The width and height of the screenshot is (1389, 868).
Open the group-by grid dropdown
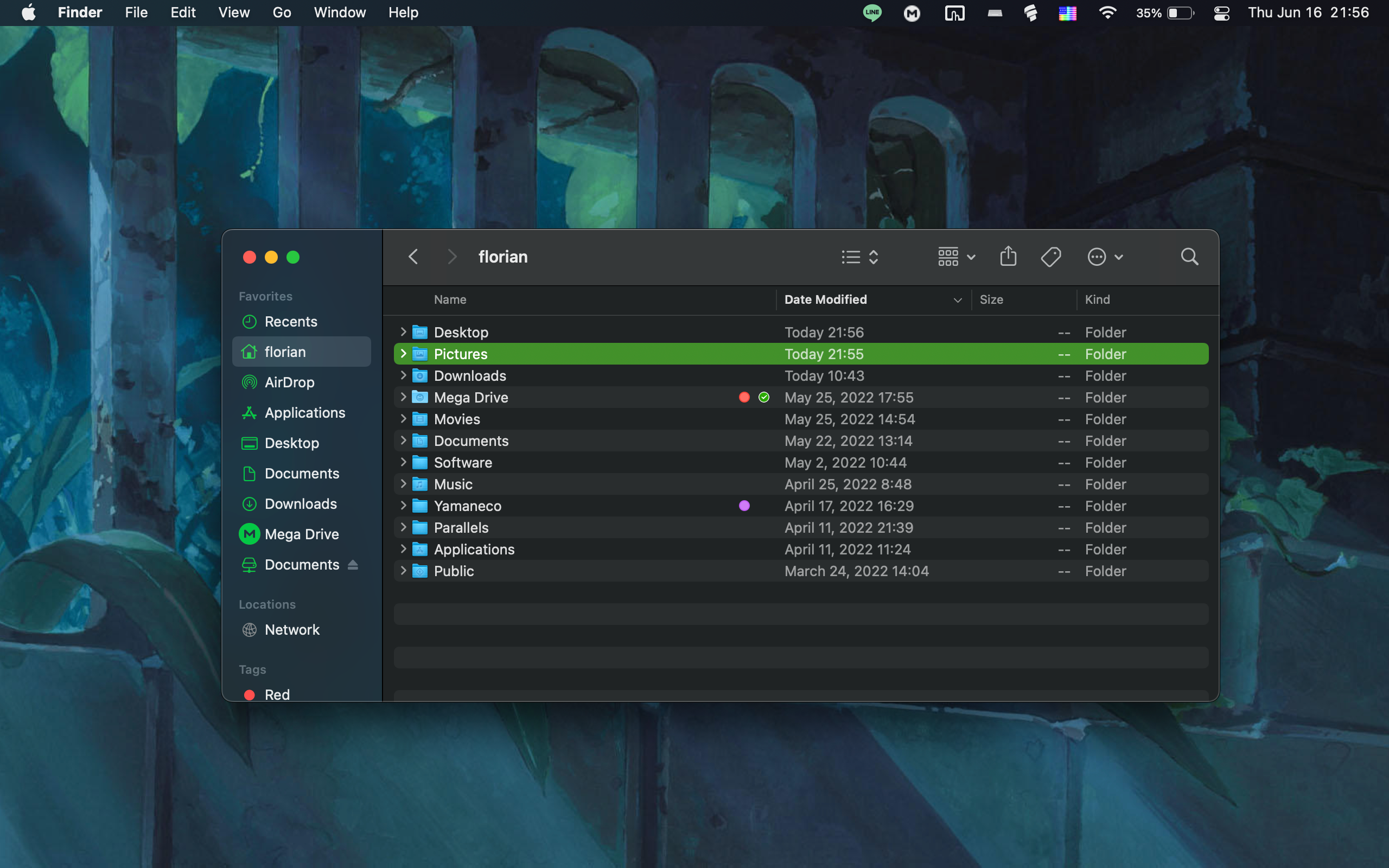955,257
